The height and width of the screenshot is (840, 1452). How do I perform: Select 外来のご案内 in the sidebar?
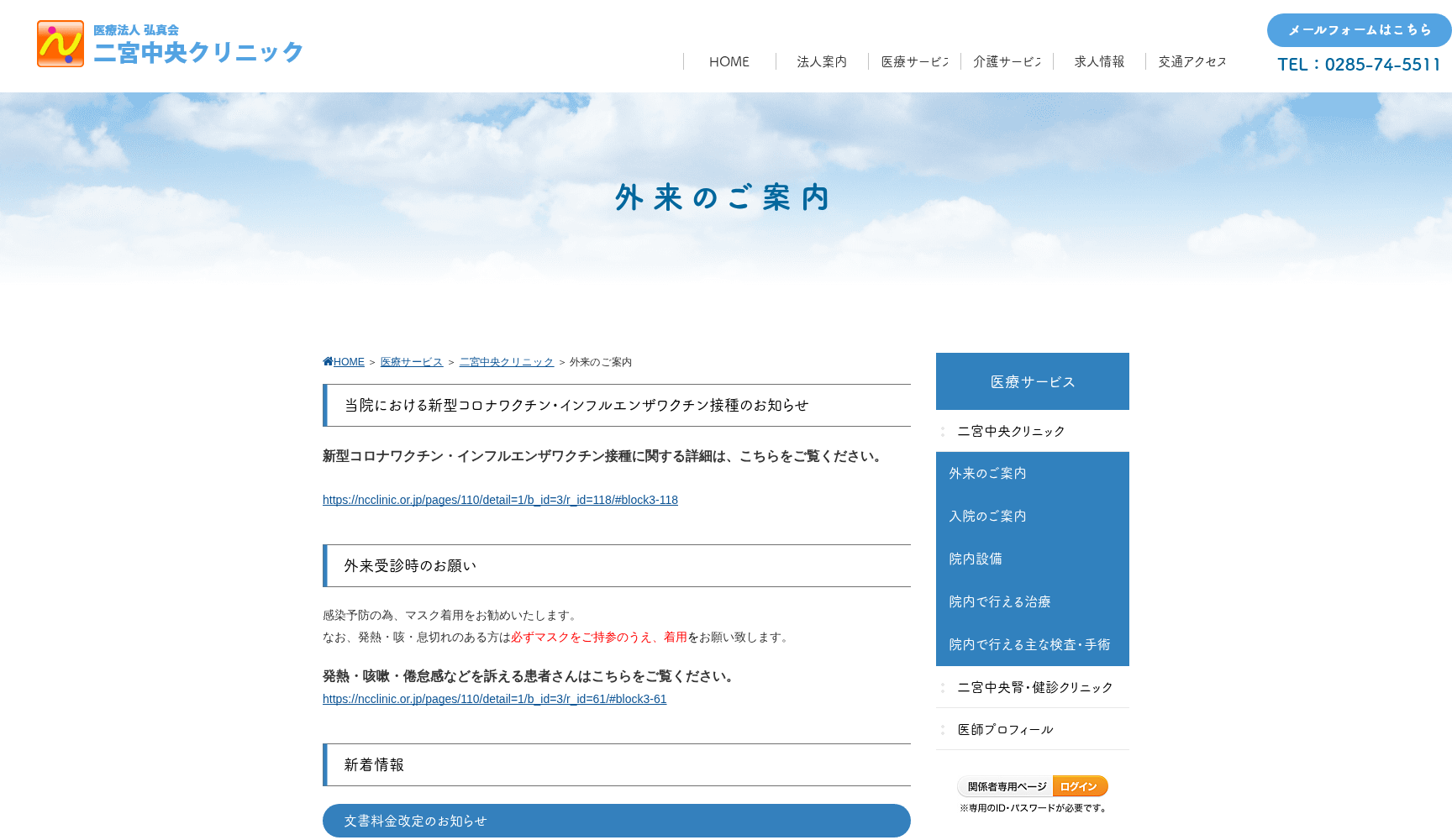point(987,473)
